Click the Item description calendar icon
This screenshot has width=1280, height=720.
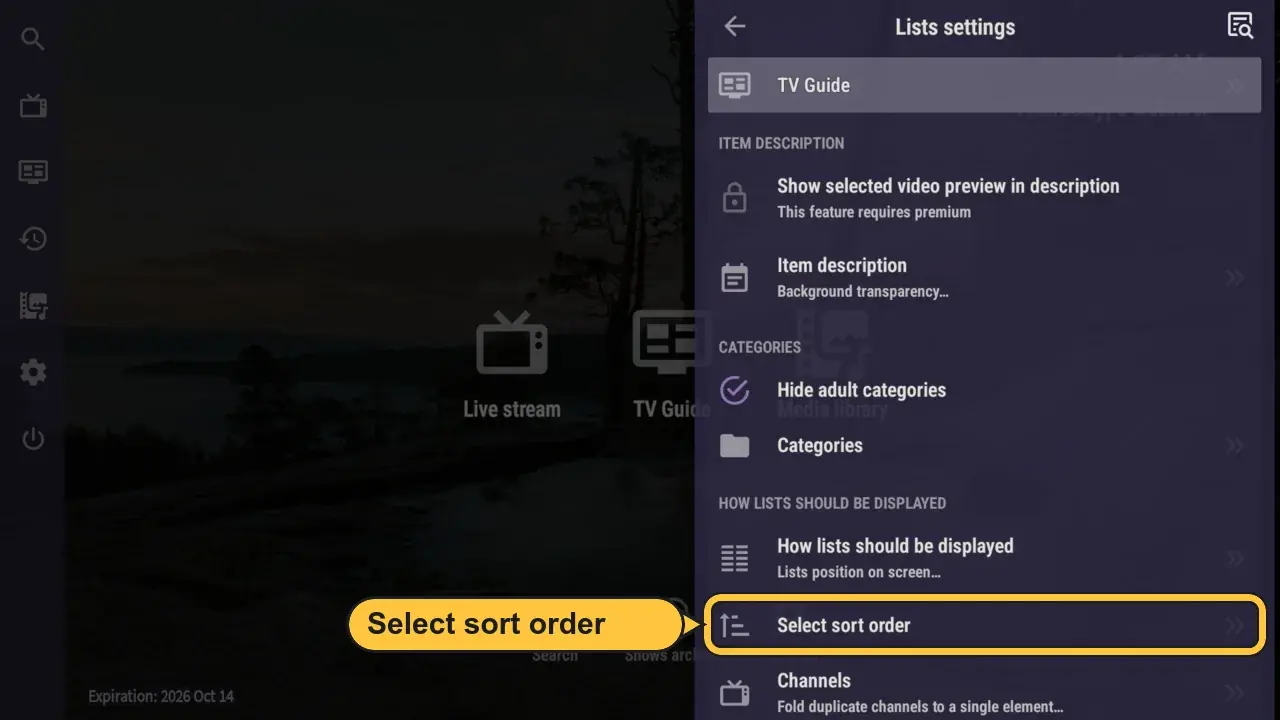pos(735,277)
